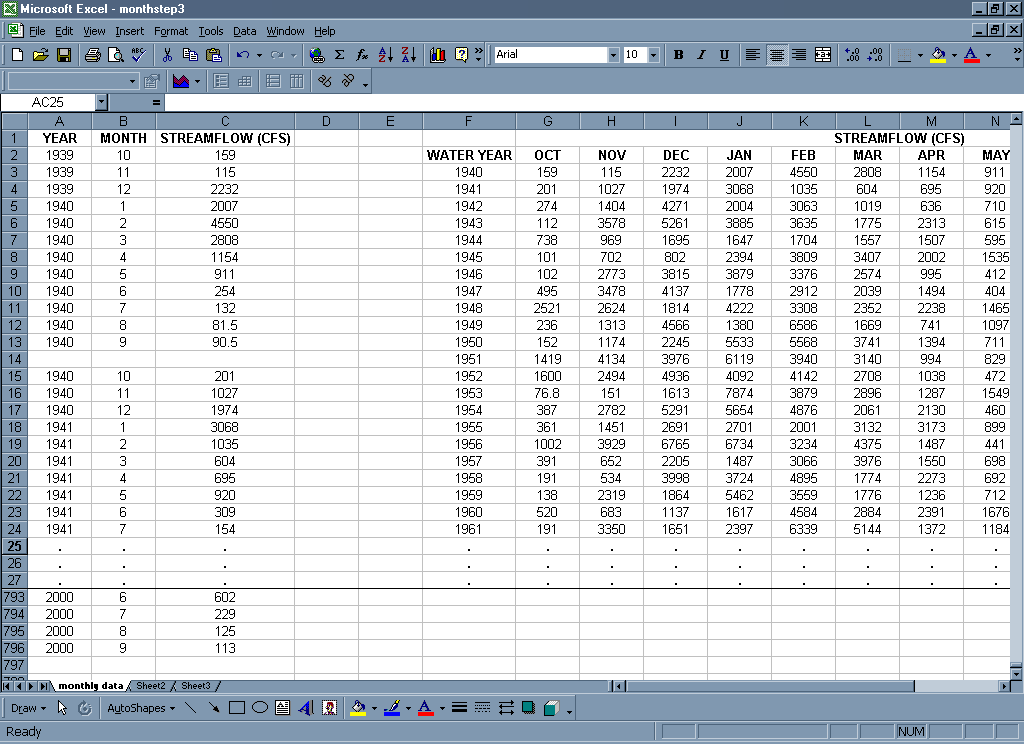Click the Draw menu button

tap(24, 708)
